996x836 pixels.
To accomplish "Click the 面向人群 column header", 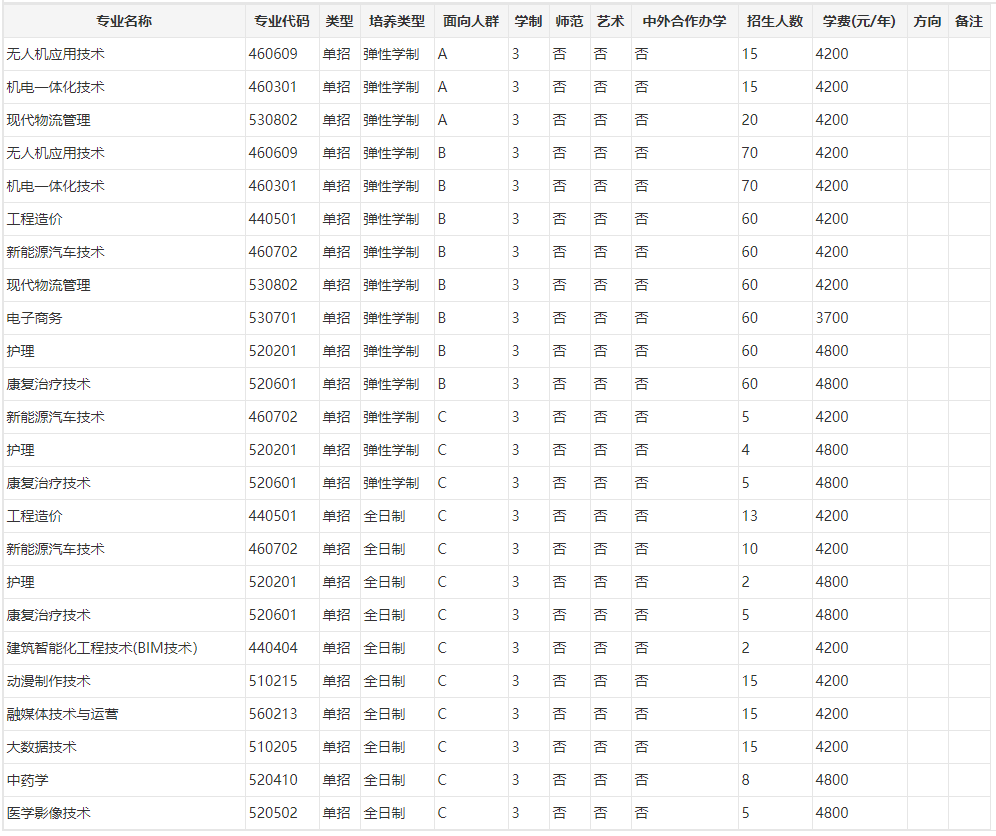I will [x=471, y=21].
